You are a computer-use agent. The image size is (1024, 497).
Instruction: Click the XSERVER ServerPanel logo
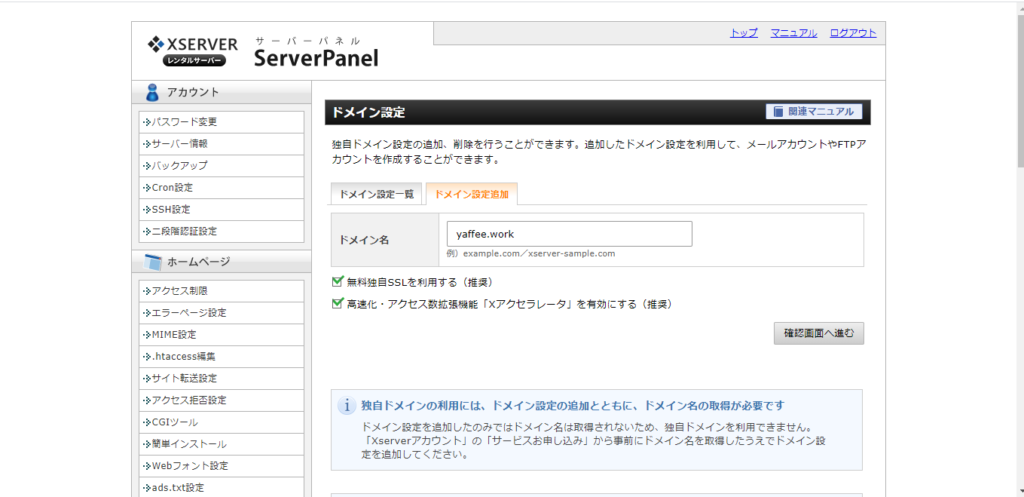pyautogui.click(x=263, y=51)
